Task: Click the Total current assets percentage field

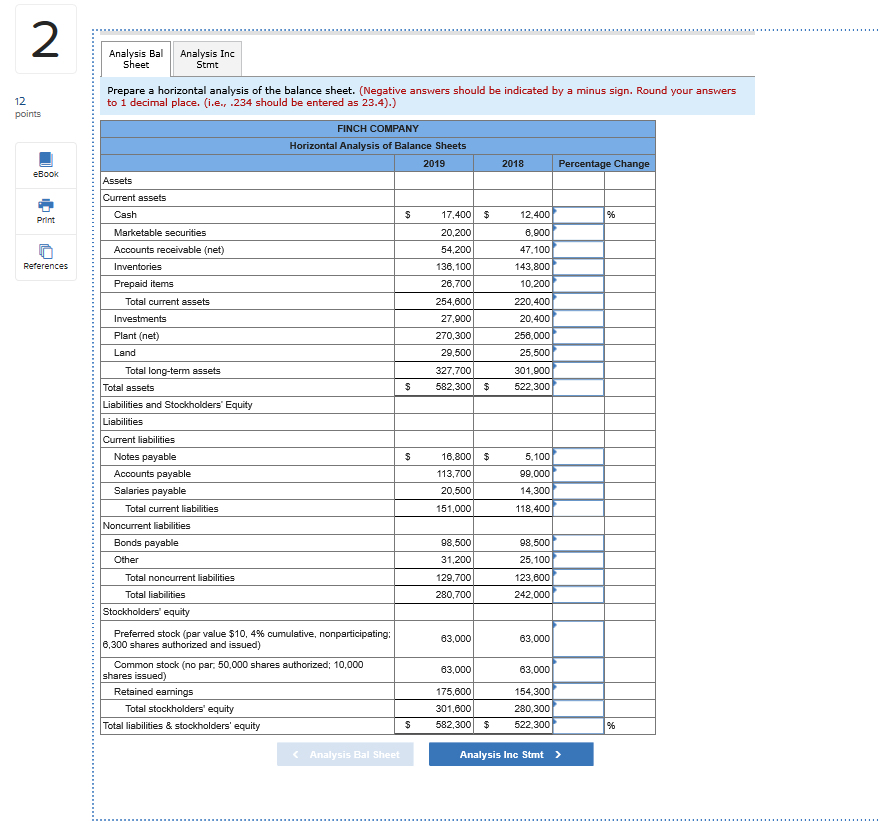Action: tap(577, 301)
